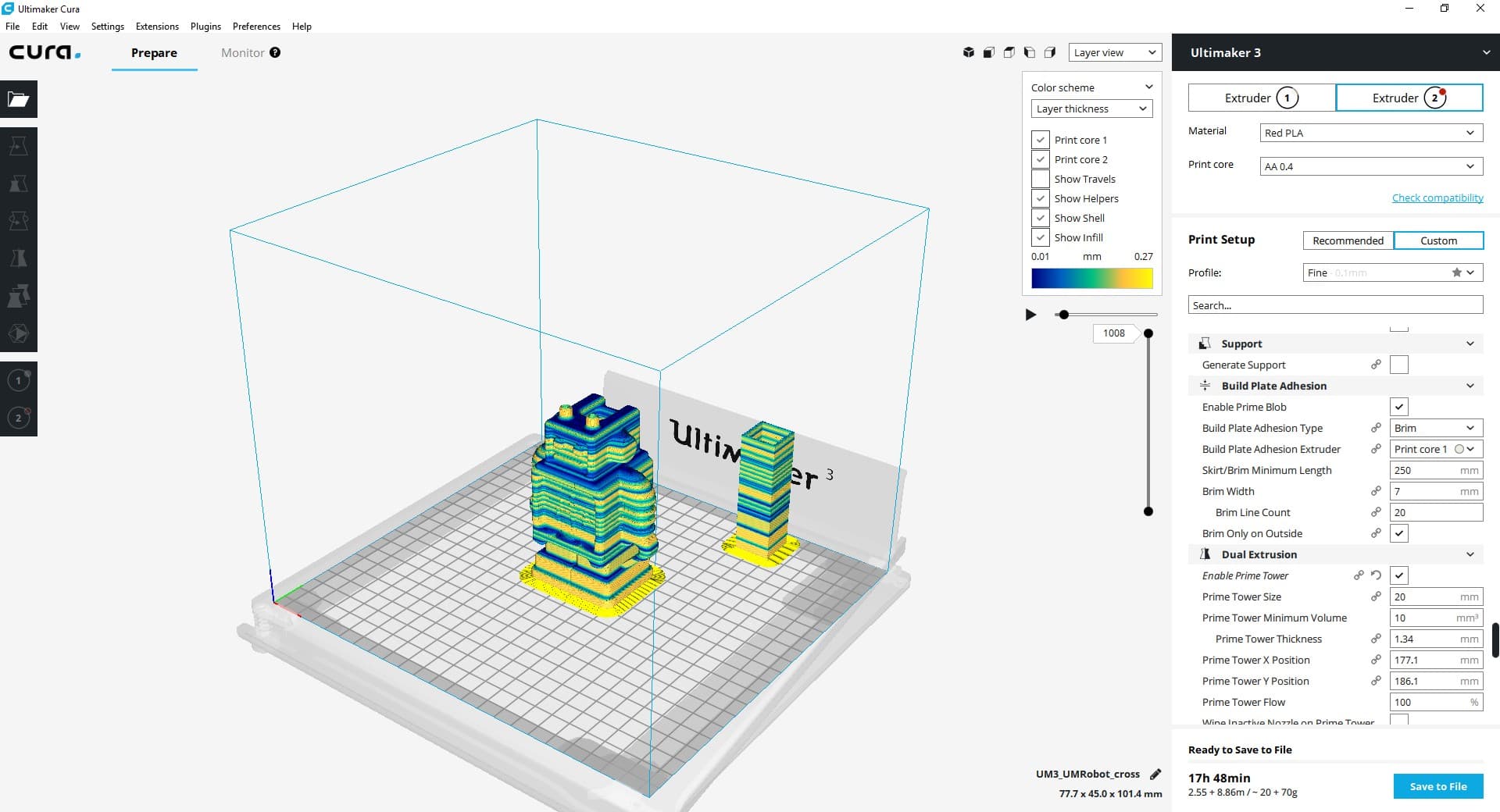Open file with the folder icon
1500x812 pixels.
[19, 99]
